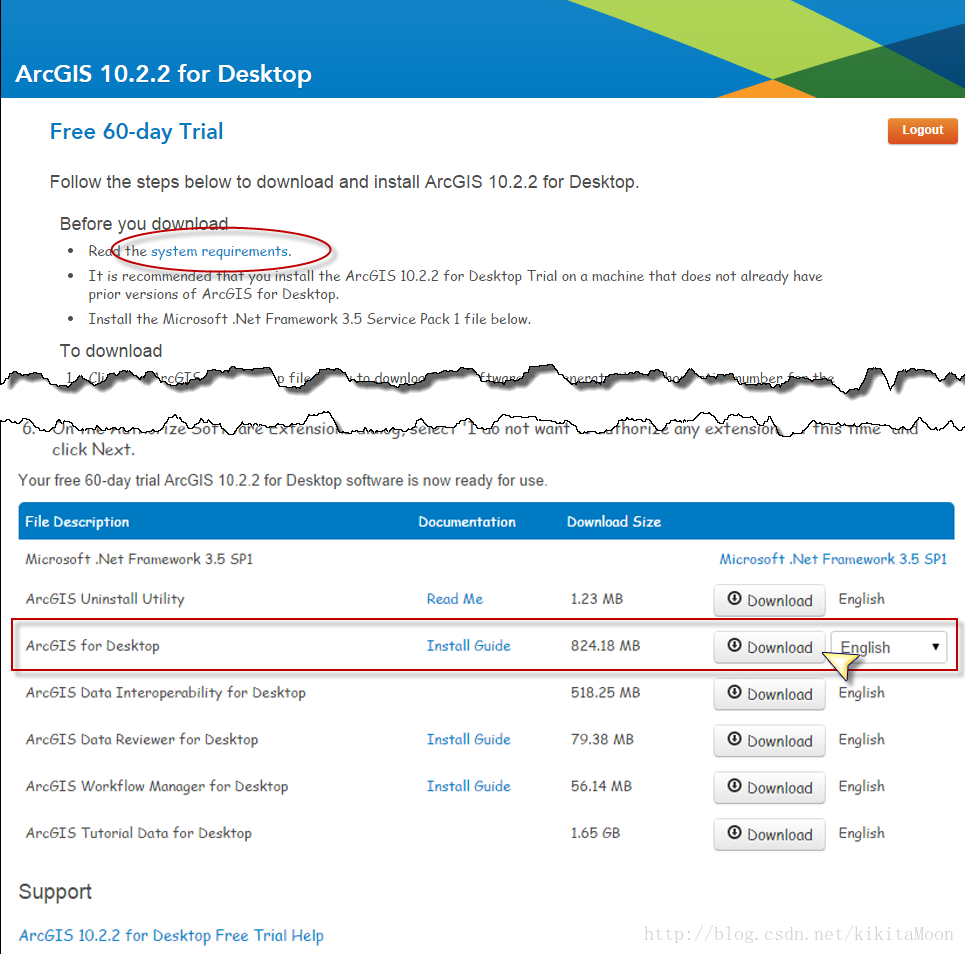
Task: Download ArcGIS Data Reviewer for Desktop
Action: 769,740
